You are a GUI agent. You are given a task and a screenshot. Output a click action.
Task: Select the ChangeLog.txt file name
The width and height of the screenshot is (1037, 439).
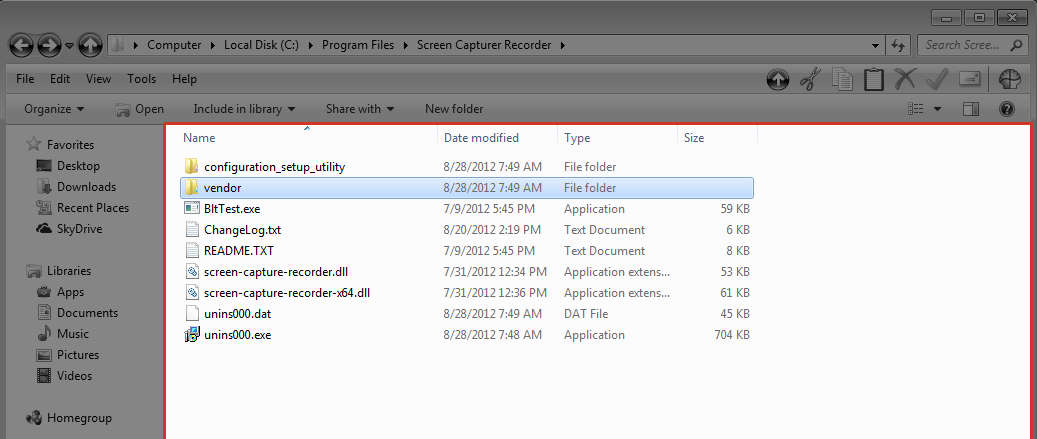click(x=243, y=230)
